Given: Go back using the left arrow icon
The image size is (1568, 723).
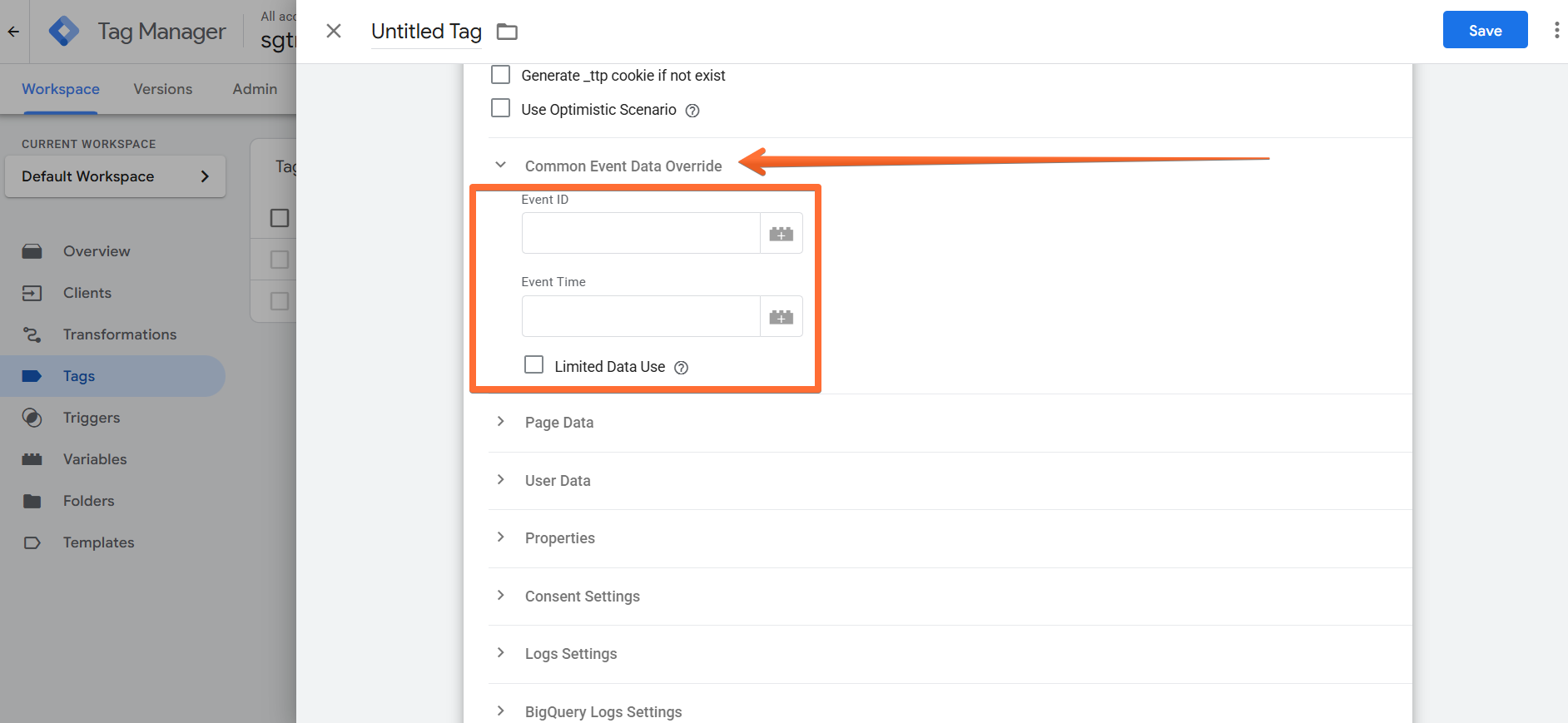Looking at the screenshot, I should [13, 32].
